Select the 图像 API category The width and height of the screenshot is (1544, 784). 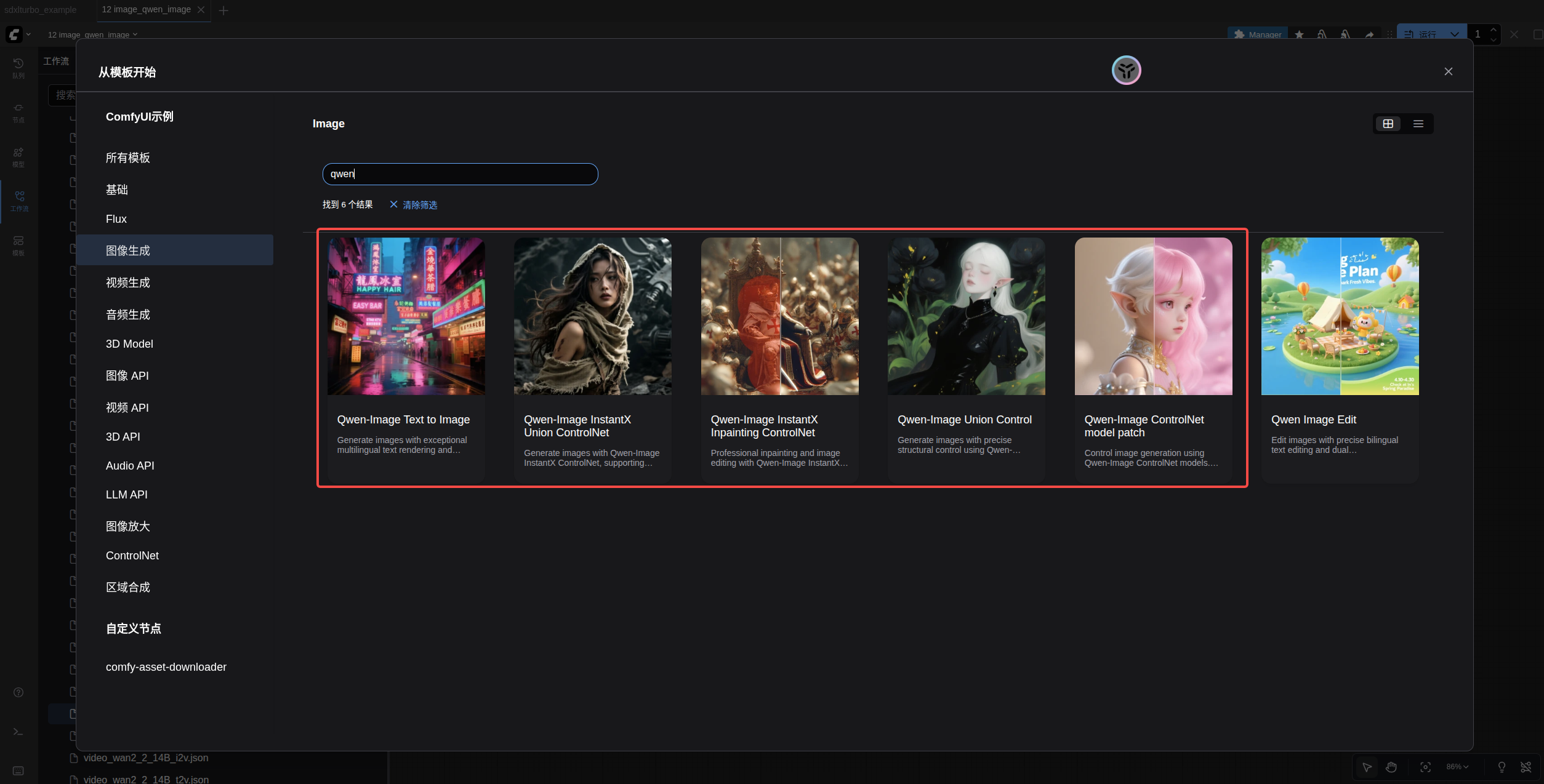tap(175, 375)
